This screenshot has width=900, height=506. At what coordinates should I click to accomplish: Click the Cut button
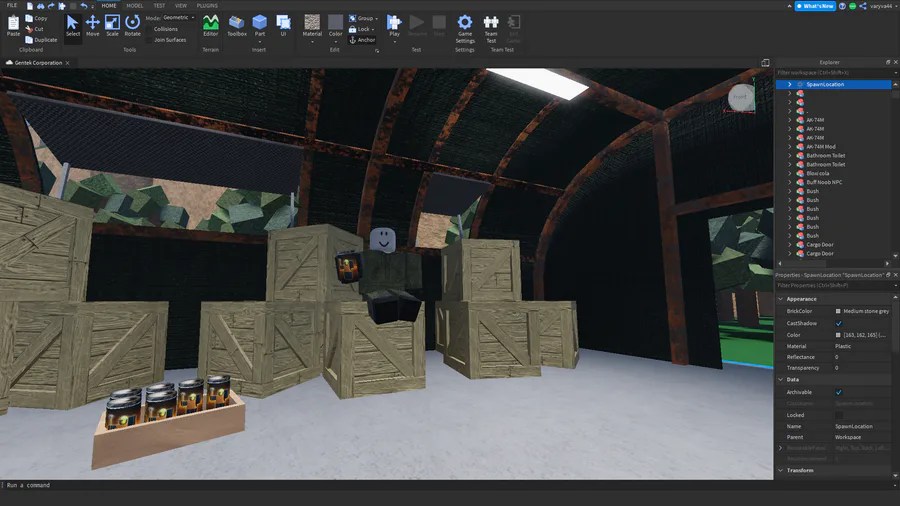click(35, 29)
